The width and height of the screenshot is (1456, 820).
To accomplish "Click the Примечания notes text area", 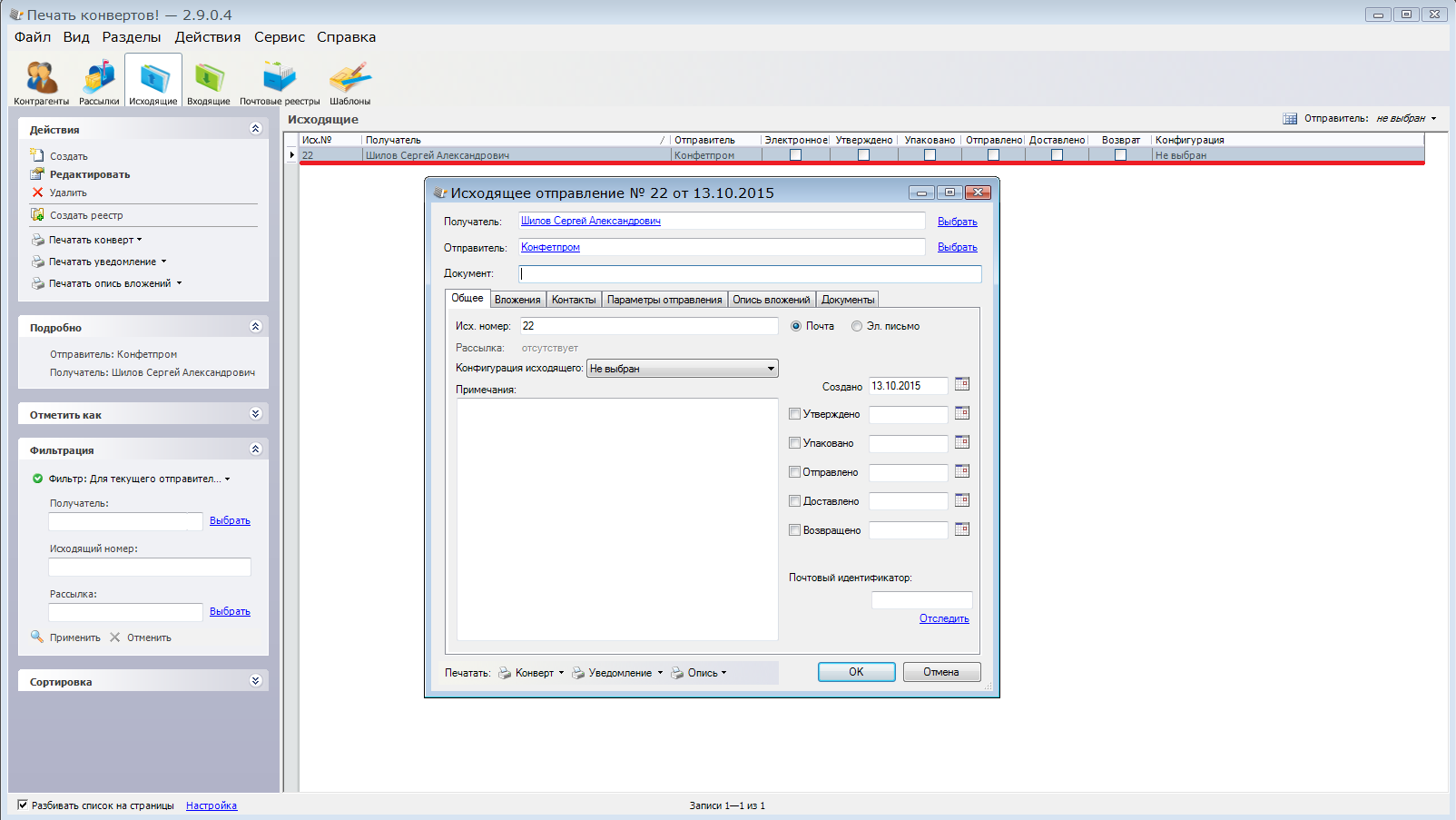I will point(617,519).
